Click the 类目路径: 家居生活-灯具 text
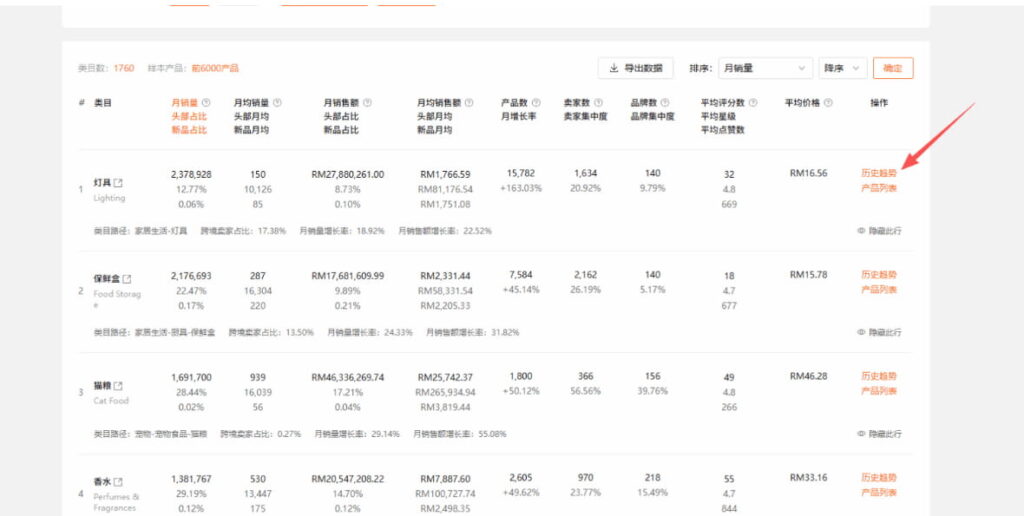 click(x=140, y=231)
